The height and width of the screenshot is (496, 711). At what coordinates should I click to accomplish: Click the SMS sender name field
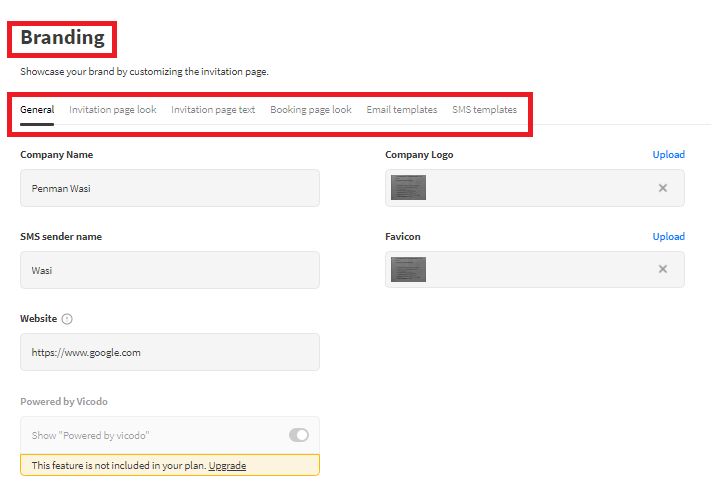pos(170,270)
